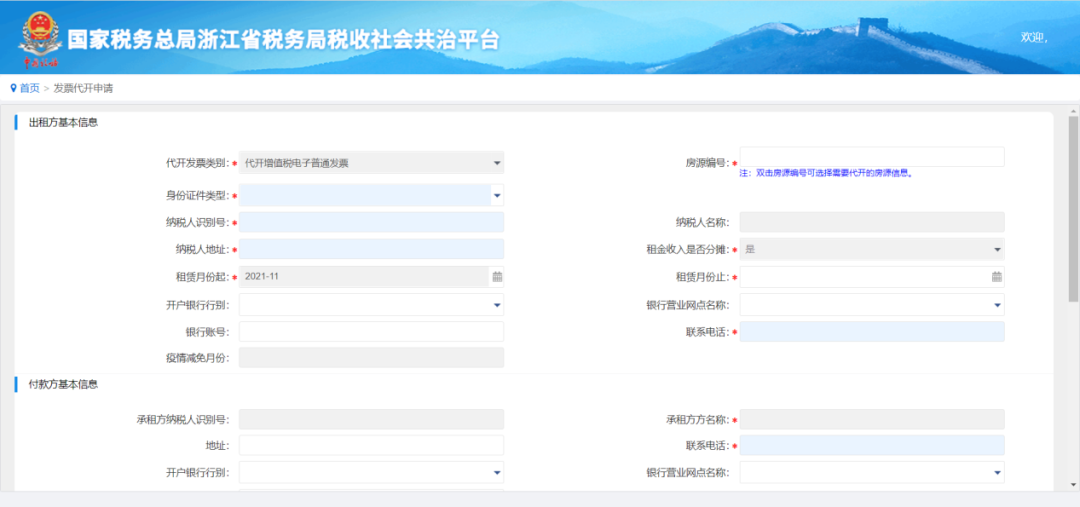Click lessor 联系电话 input field
The height and width of the screenshot is (507, 1080).
[x=871, y=332]
